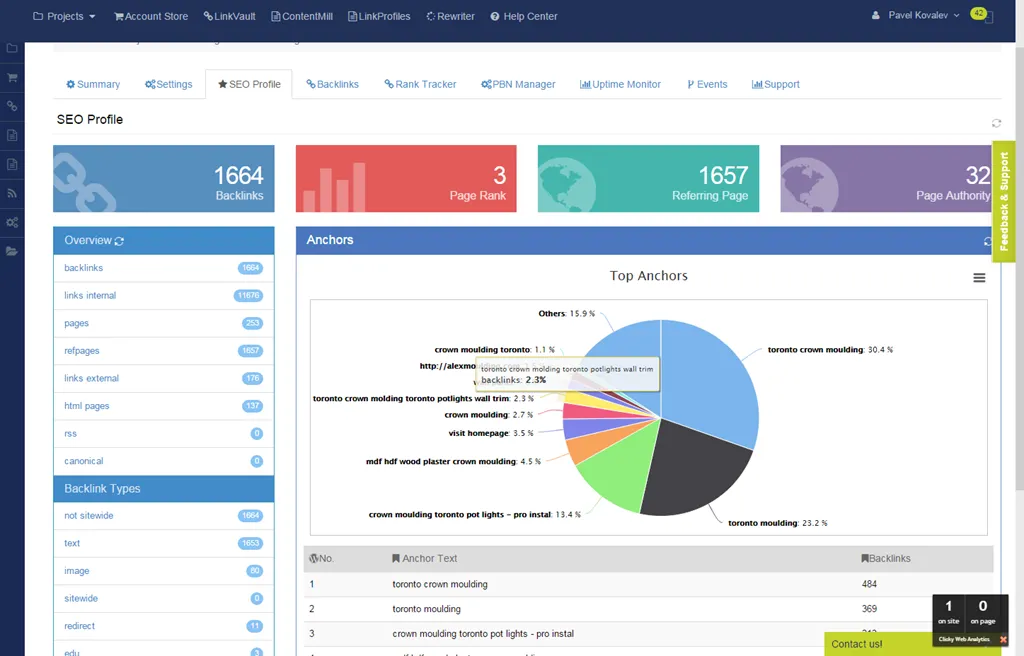This screenshot has height=656, width=1024.
Task: Select the not sitewide backlink type
Action: (164, 516)
